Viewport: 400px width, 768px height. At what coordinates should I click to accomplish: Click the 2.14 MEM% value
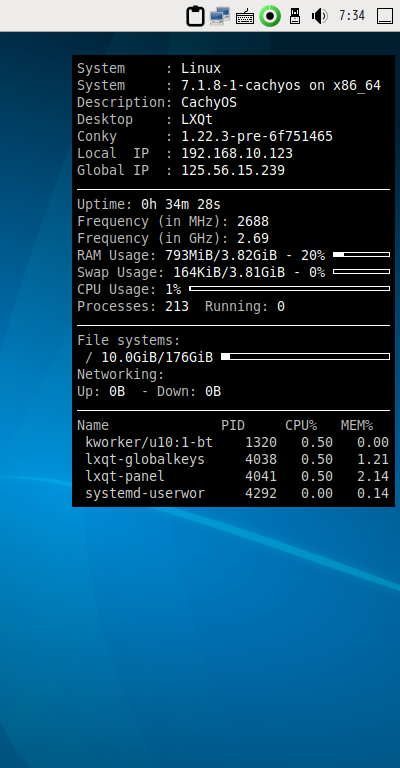373,476
